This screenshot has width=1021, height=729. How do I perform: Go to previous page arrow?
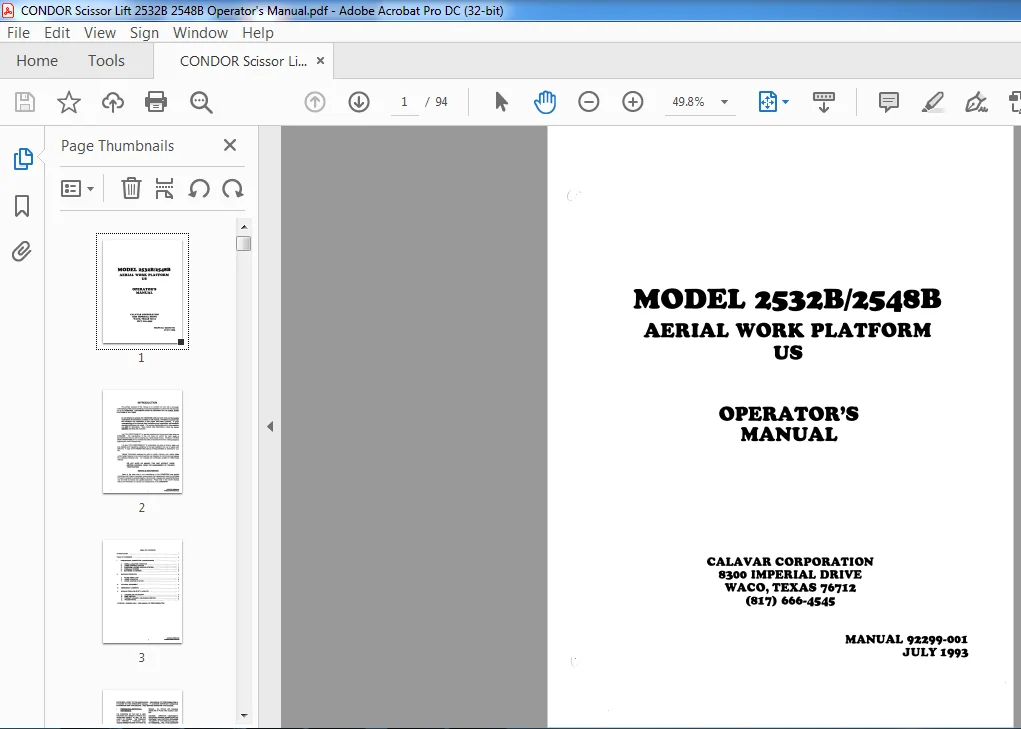point(315,102)
